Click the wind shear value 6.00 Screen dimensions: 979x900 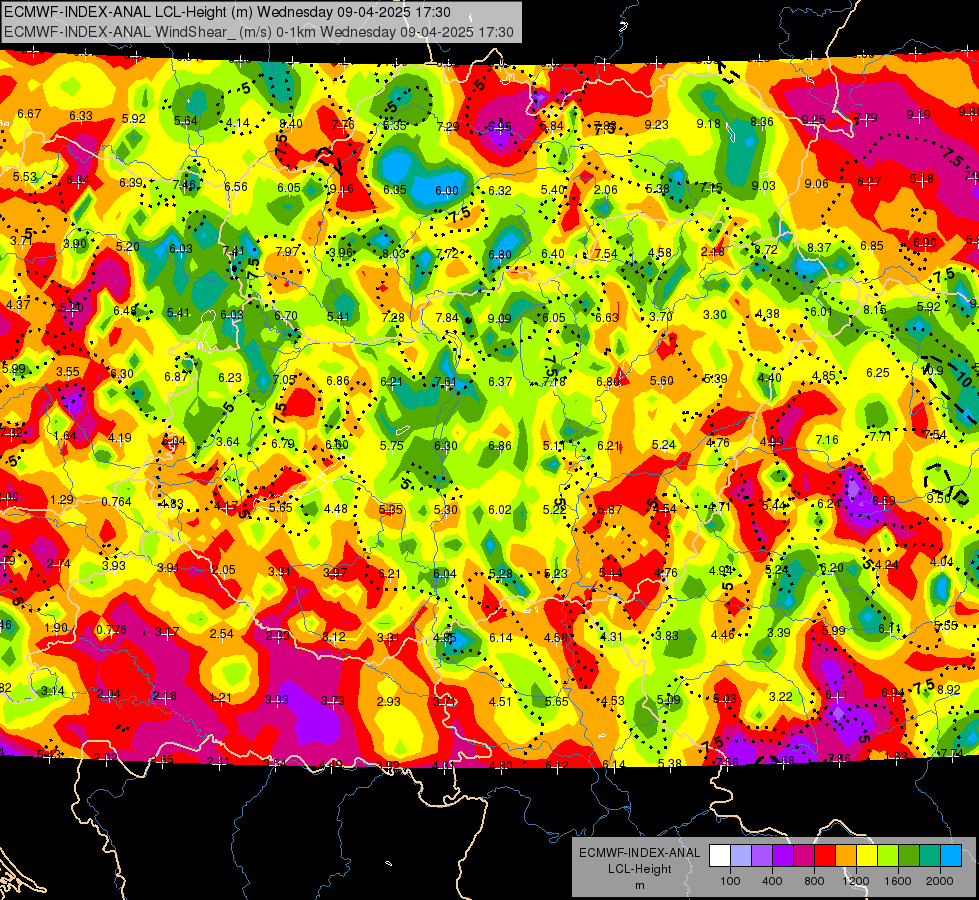click(x=446, y=190)
